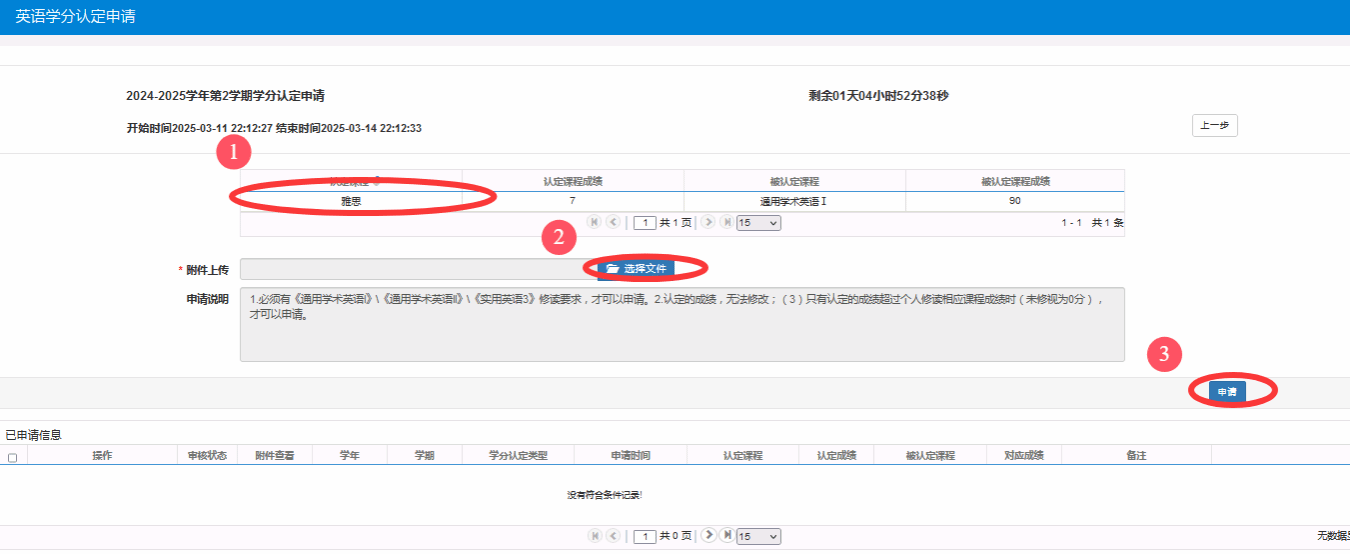
Task: Sort by 申请时间 column header
Action: [x=630, y=456]
